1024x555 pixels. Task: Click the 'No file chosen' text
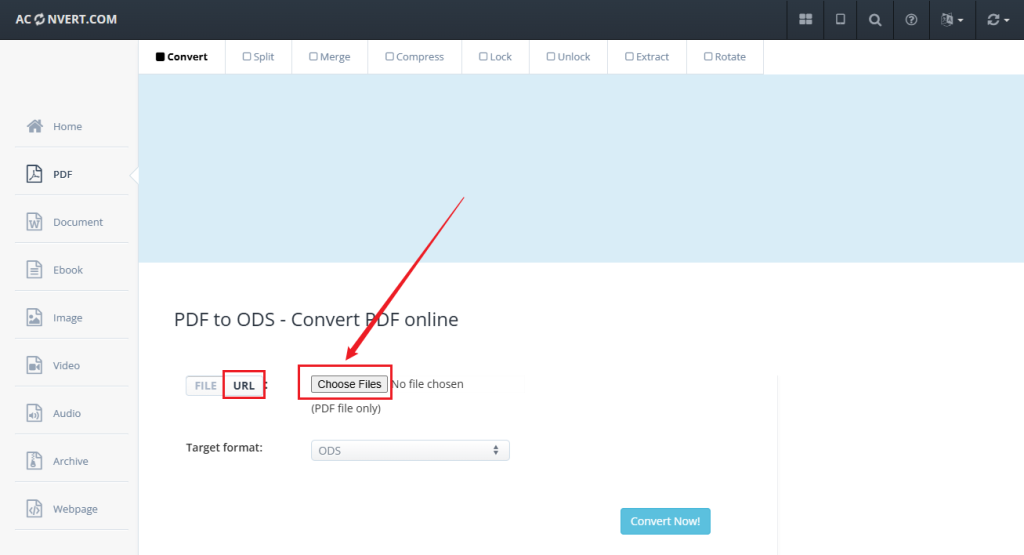(x=428, y=384)
